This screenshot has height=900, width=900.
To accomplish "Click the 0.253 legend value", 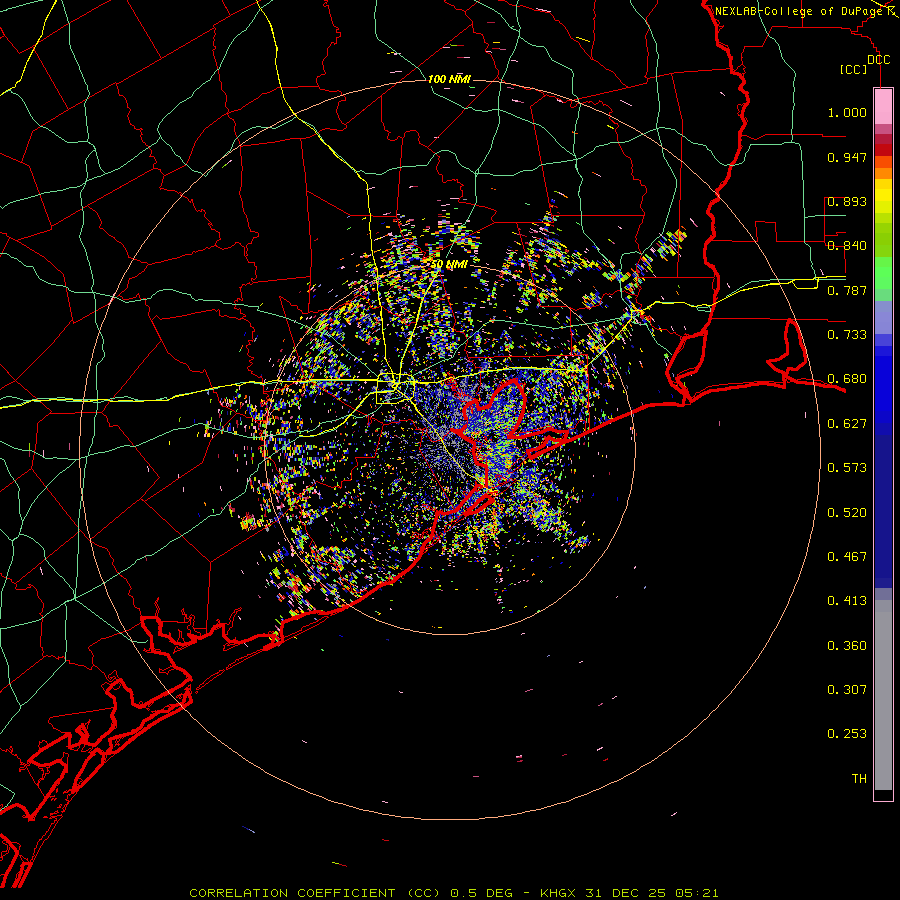I will coord(847,734).
